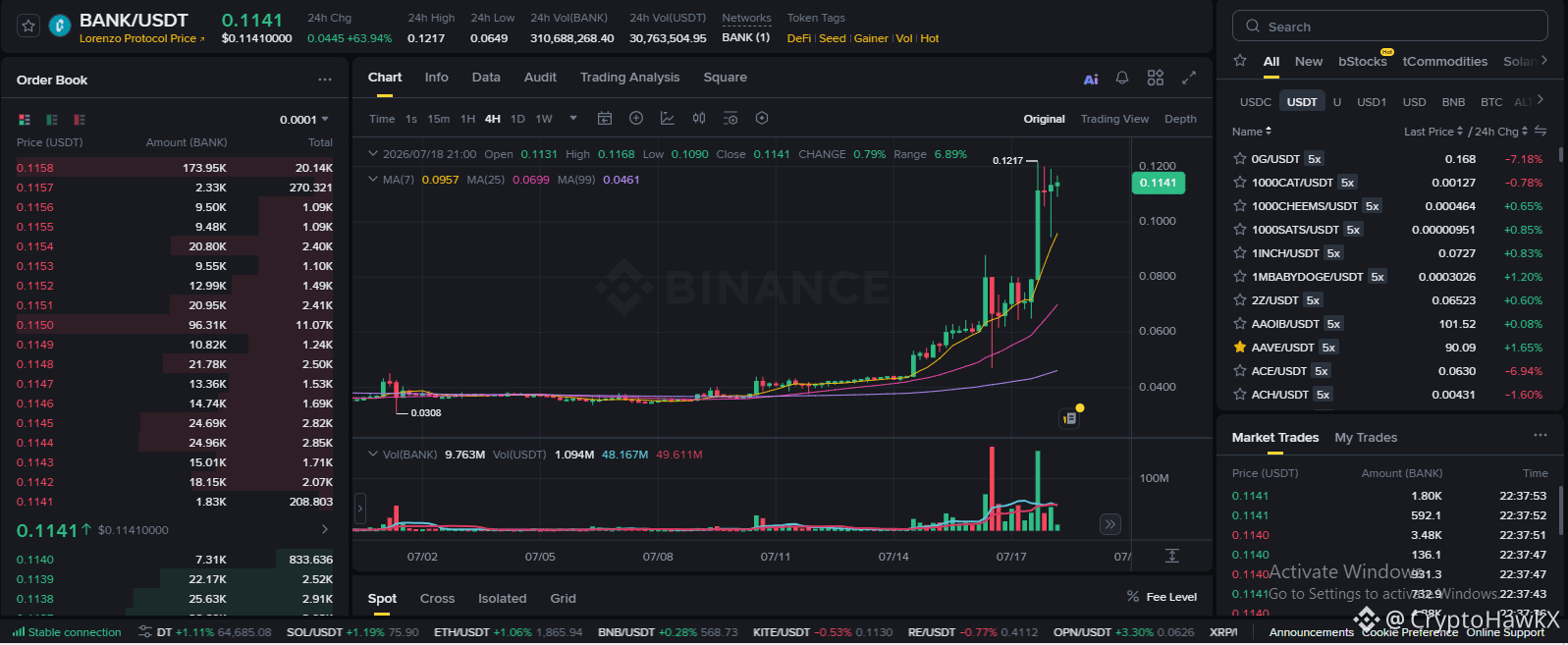Switch chart to Depth view
This screenshot has height=645, width=1568.
1180,119
